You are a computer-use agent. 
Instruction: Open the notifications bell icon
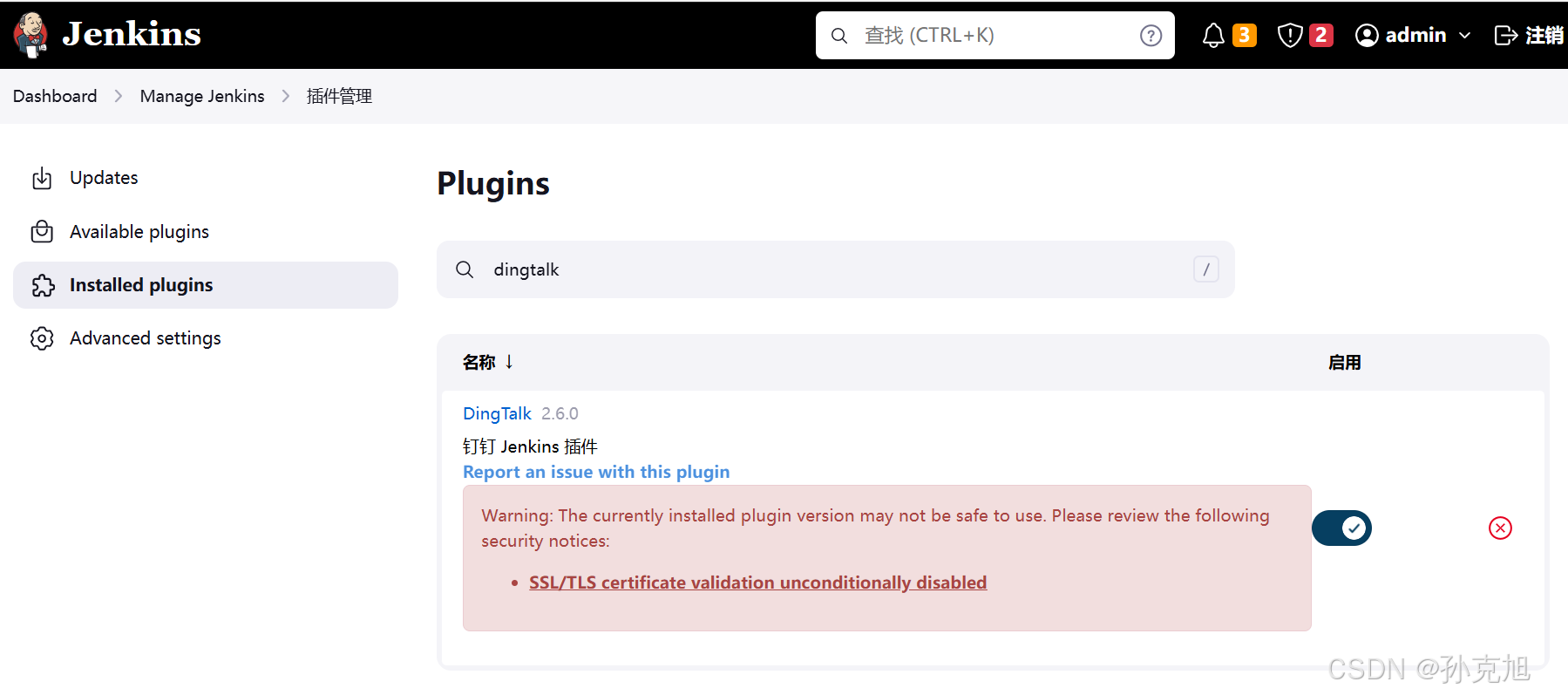pos(1213,35)
